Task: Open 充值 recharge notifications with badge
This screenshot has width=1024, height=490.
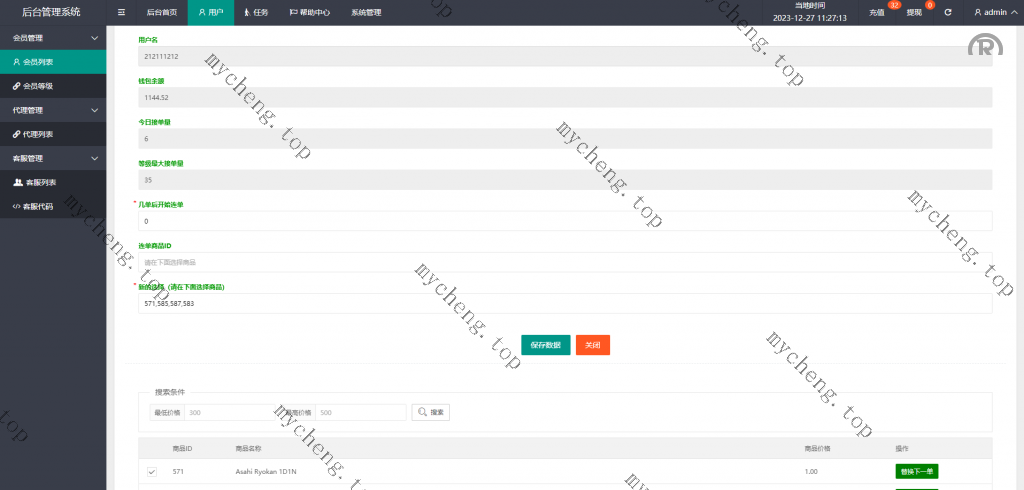Action: click(877, 13)
